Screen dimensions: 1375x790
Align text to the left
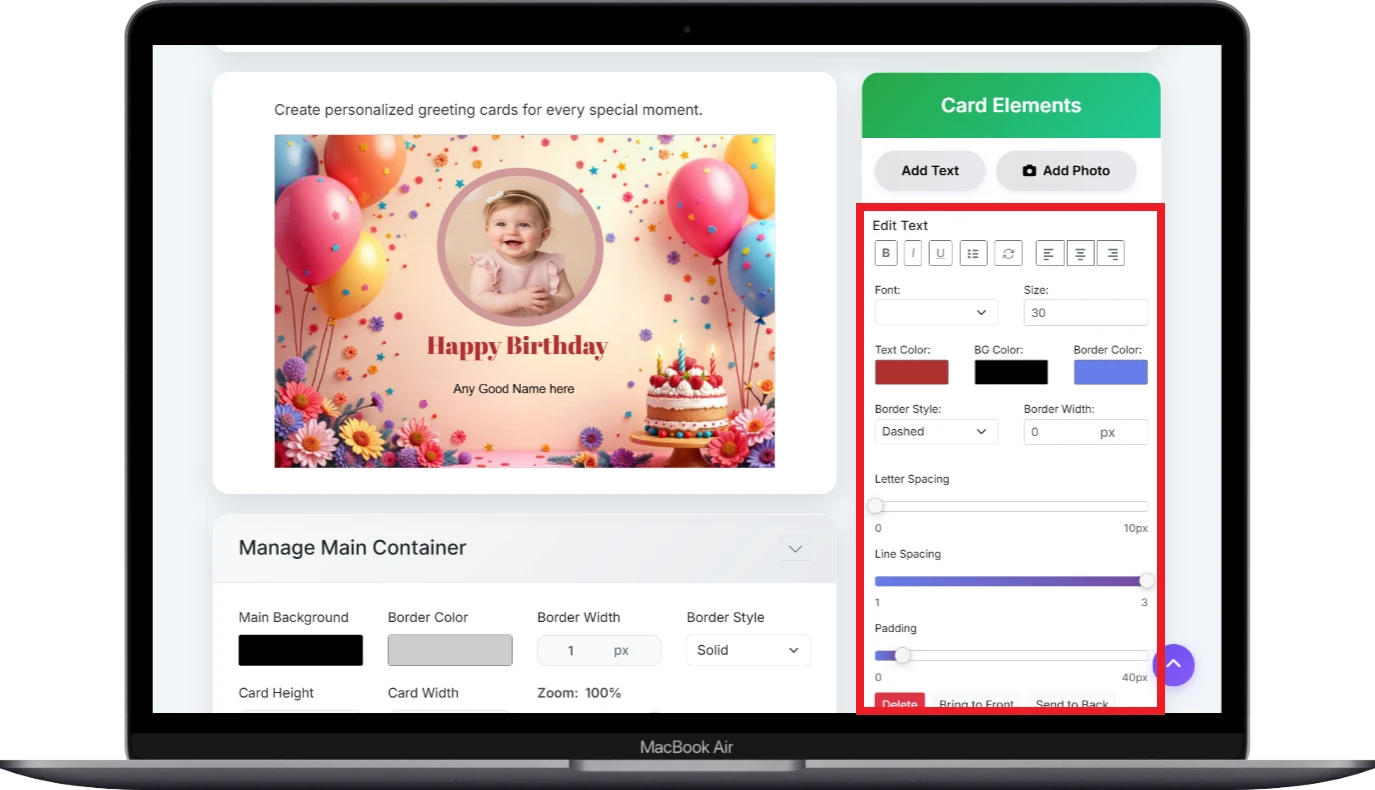point(1049,254)
